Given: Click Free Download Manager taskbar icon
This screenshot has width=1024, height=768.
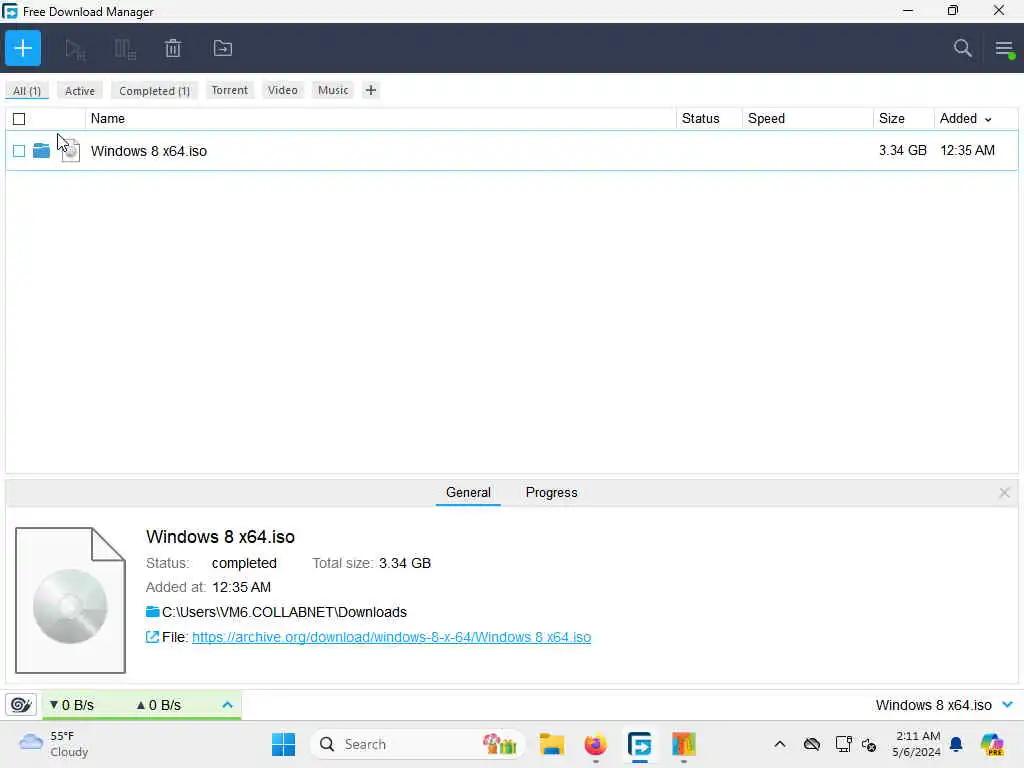Looking at the screenshot, I should tap(639, 744).
